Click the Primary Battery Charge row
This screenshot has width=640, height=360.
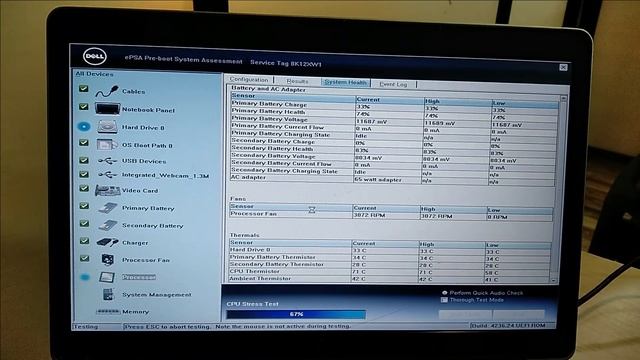pos(394,107)
